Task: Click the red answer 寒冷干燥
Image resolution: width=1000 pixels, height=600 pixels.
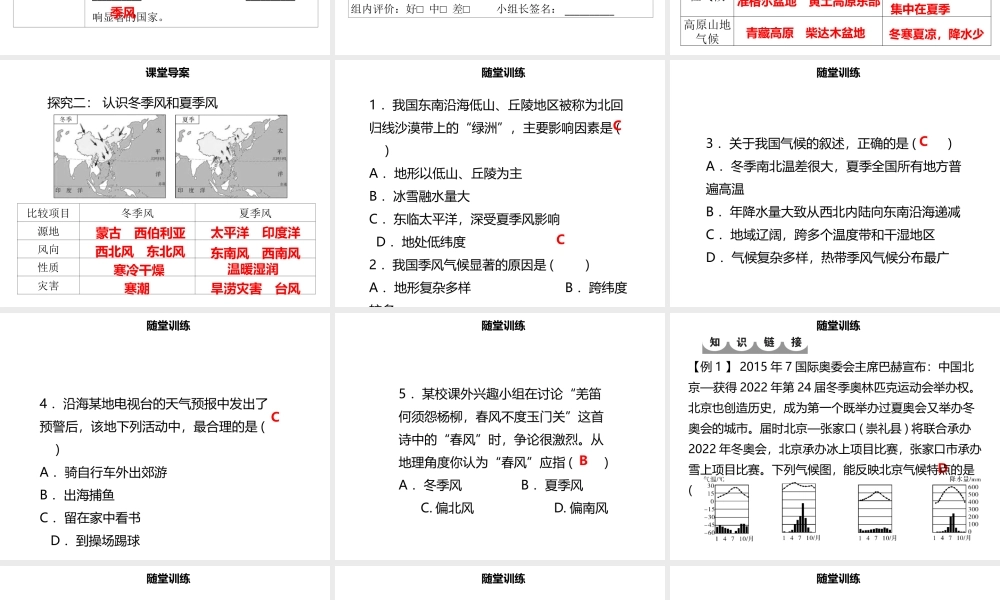Action: [x=139, y=270]
